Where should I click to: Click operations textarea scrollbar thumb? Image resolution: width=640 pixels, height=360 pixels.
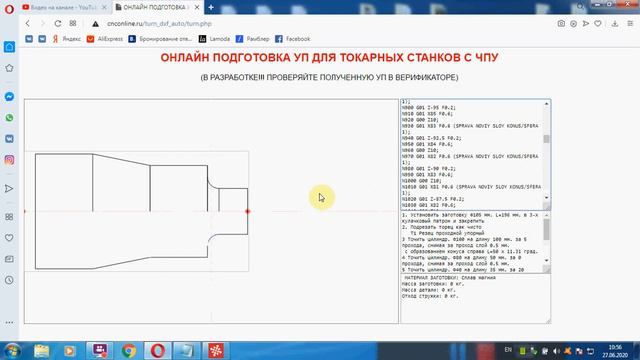pyautogui.click(x=547, y=229)
